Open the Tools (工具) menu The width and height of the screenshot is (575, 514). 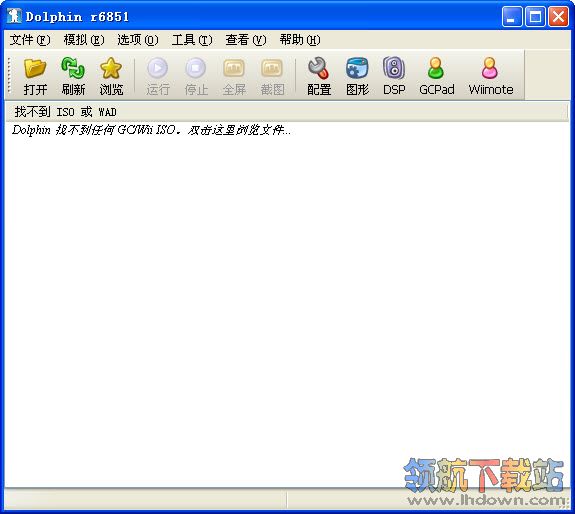(192, 40)
